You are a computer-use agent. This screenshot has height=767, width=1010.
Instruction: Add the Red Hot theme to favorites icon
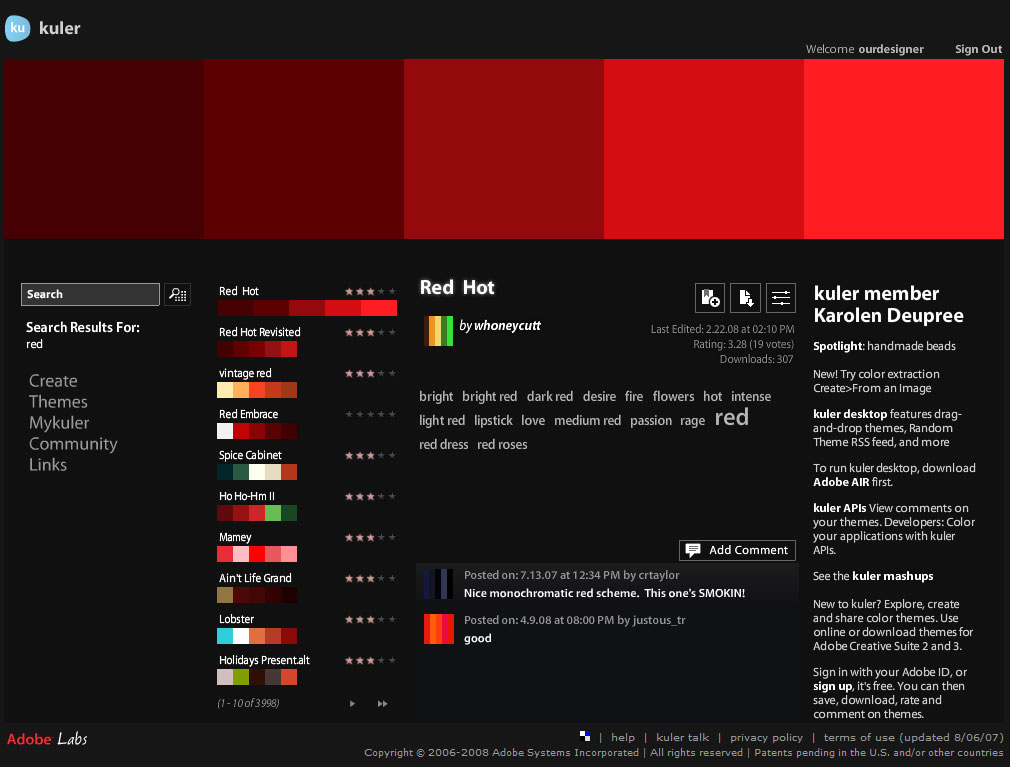(x=710, y=298)
